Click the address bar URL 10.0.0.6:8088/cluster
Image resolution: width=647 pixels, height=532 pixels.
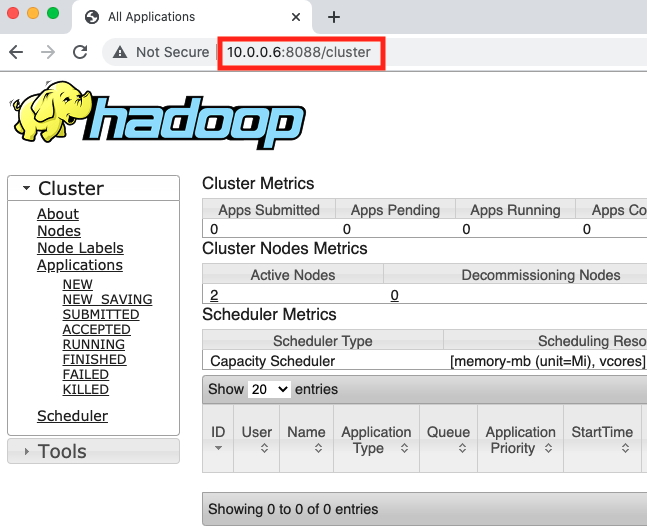[x=299, y=52]
